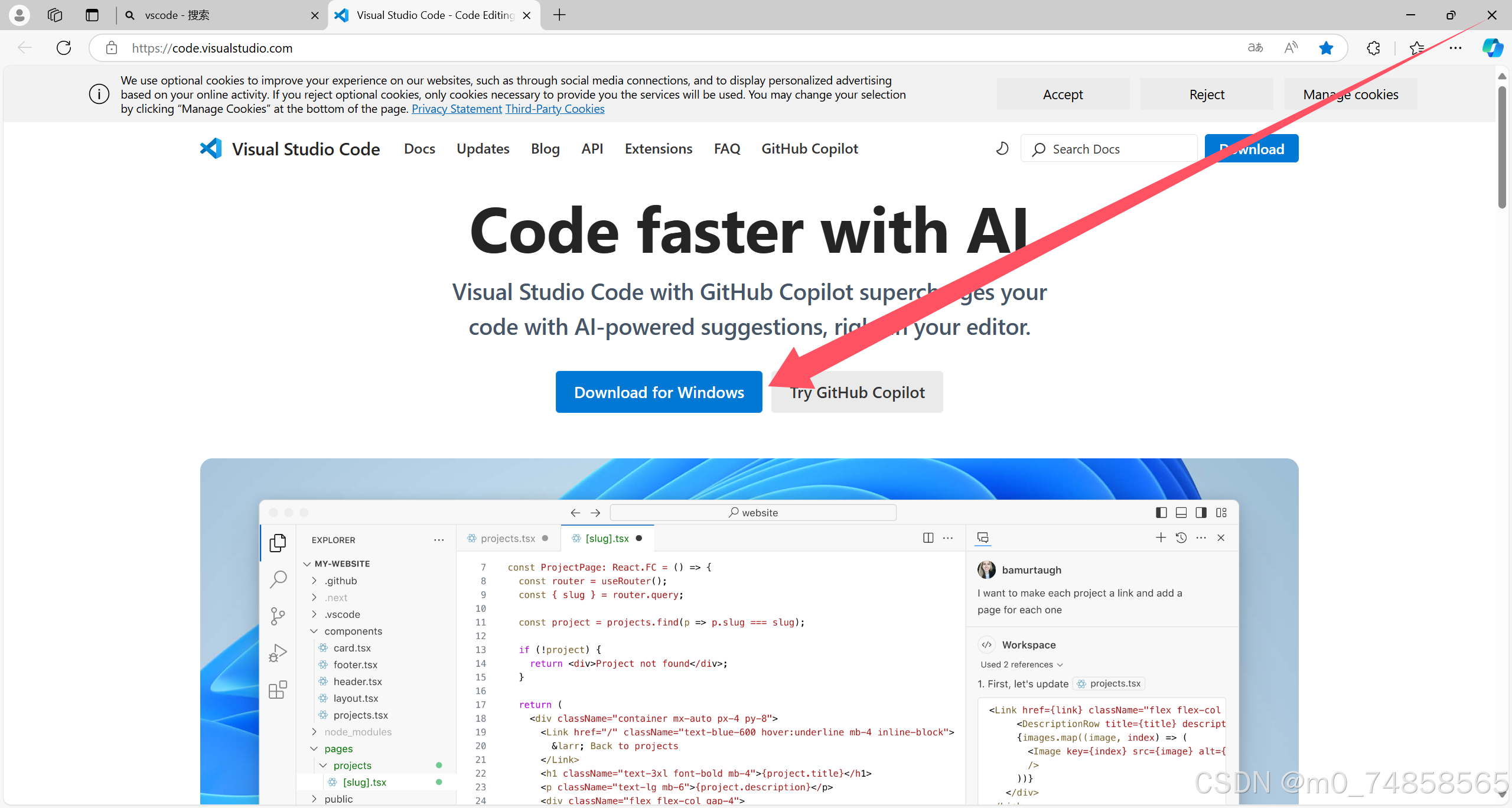Toggle the website dark theme with the moon icon
Viewport: 1512px width, 808px height.
(x=1001, y=148)
